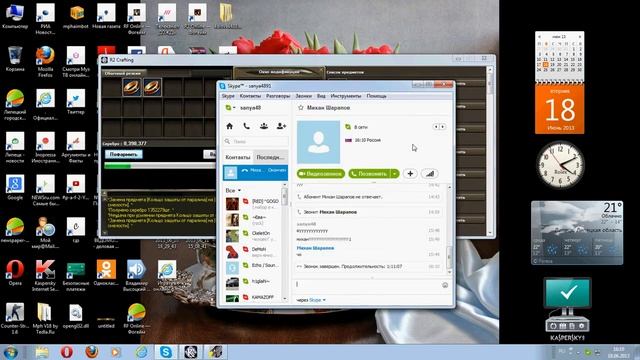Open mphaimbot desktop icon

tap(76, 16)
